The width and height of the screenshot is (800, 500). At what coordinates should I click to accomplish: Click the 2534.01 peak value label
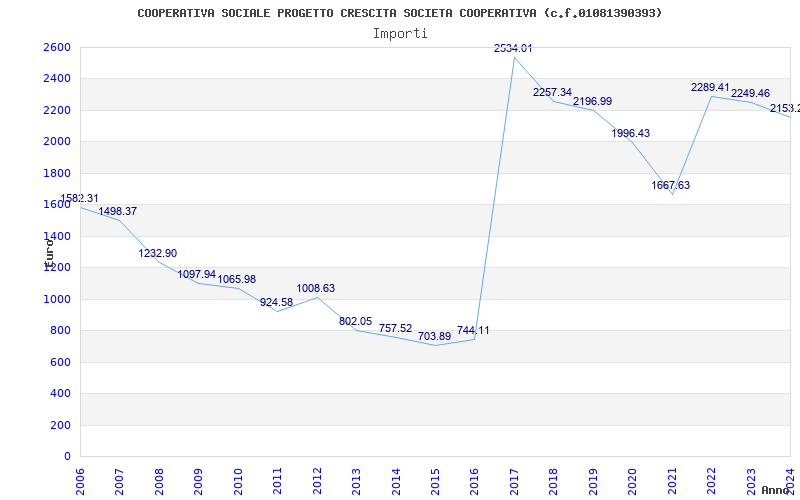(513, 48)
